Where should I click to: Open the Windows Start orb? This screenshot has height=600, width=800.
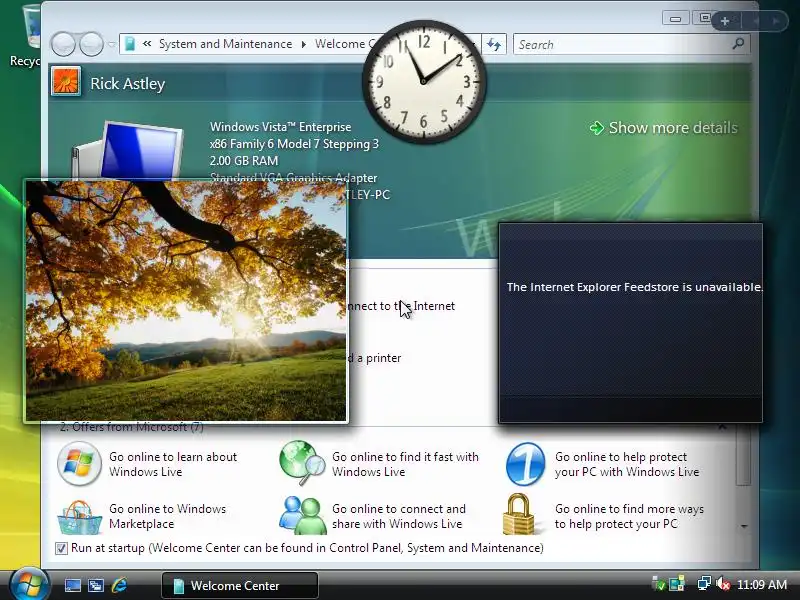click(x=29, y=584)
